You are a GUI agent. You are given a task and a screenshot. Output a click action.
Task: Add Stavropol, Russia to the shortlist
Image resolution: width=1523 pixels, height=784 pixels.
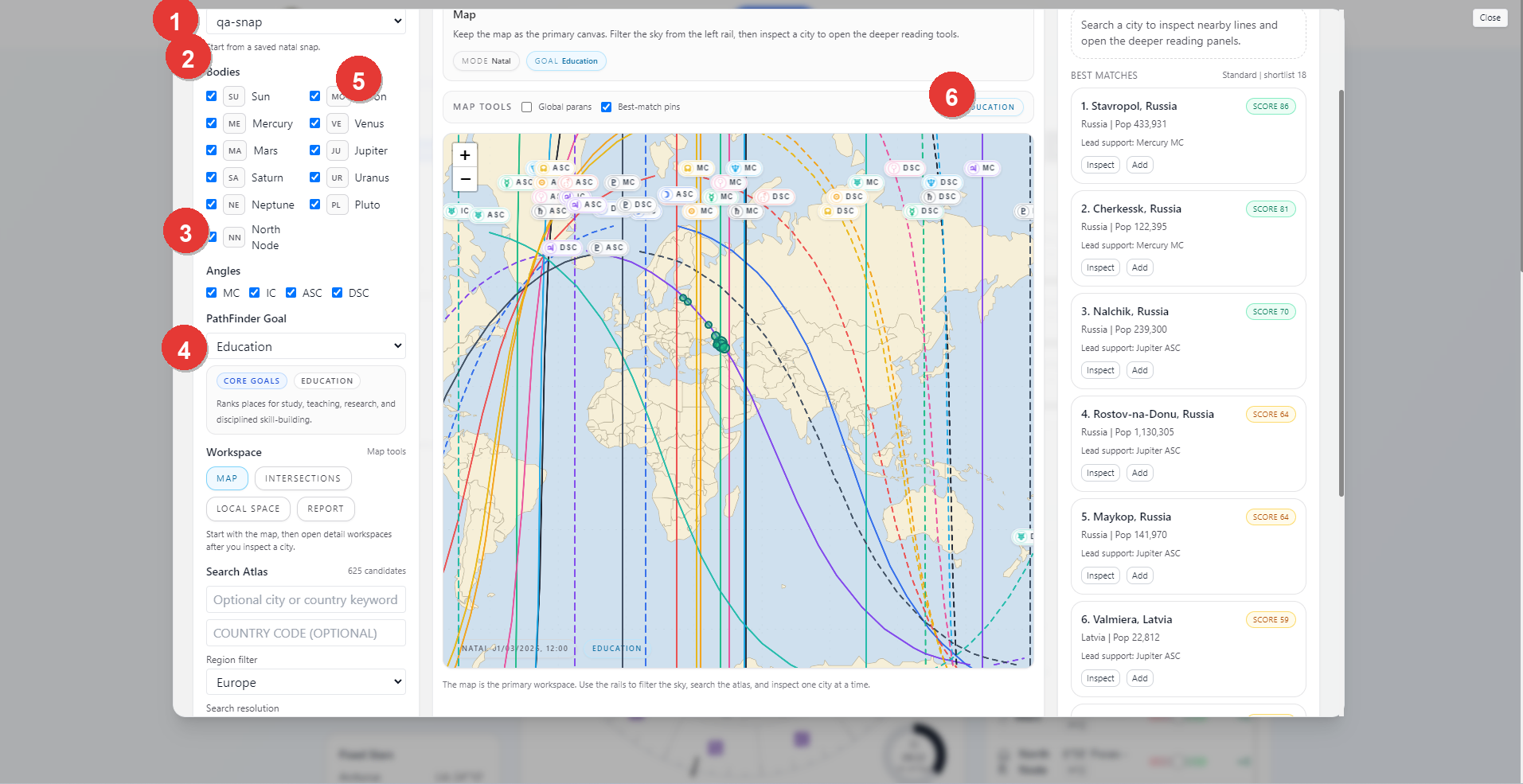click(x=1140, y=165)
